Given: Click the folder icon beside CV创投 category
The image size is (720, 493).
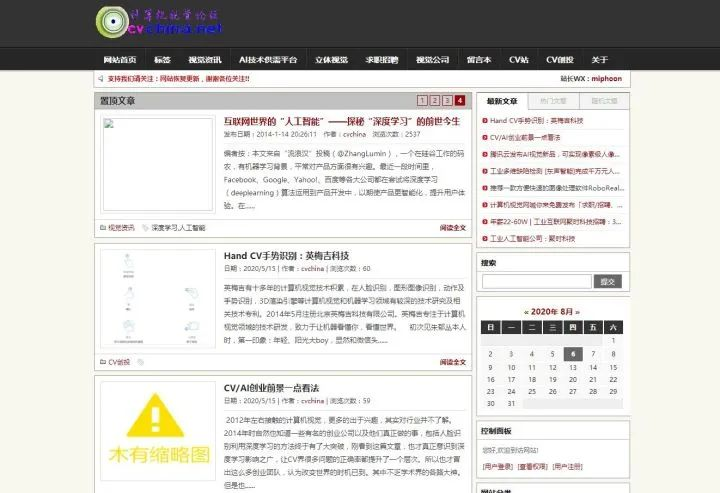Looking at the screenshot, I should [103, 362].
